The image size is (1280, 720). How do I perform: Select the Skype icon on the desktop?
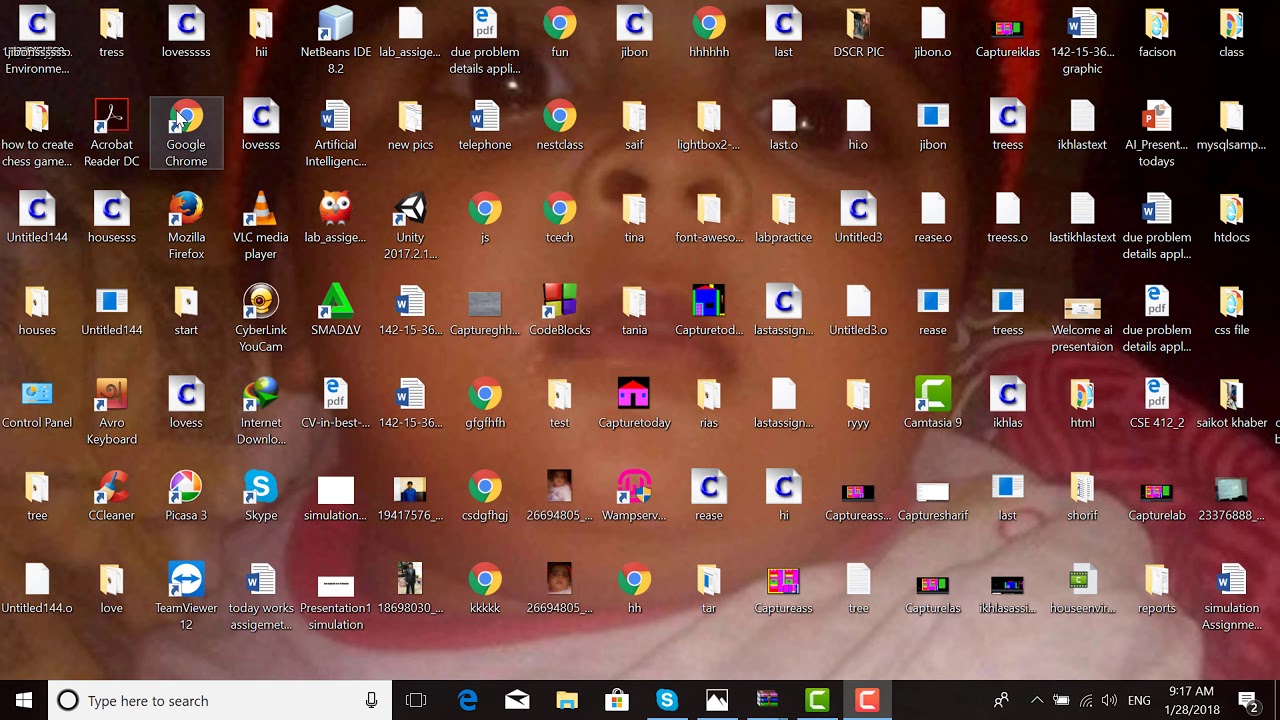(260, 496)
